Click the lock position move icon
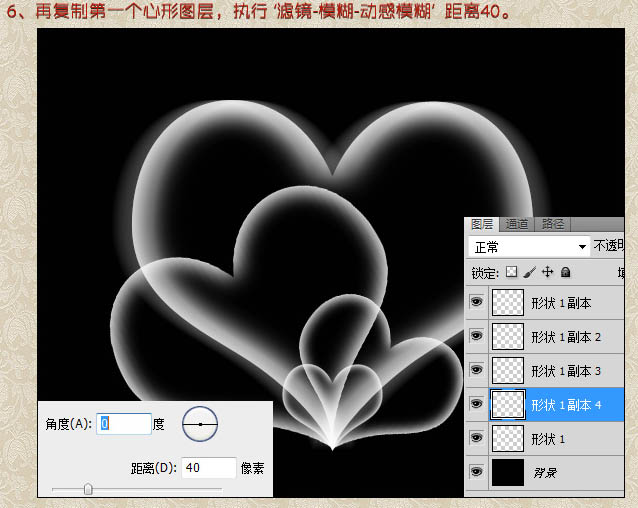 pyautogui.click(x=548, y=272)
